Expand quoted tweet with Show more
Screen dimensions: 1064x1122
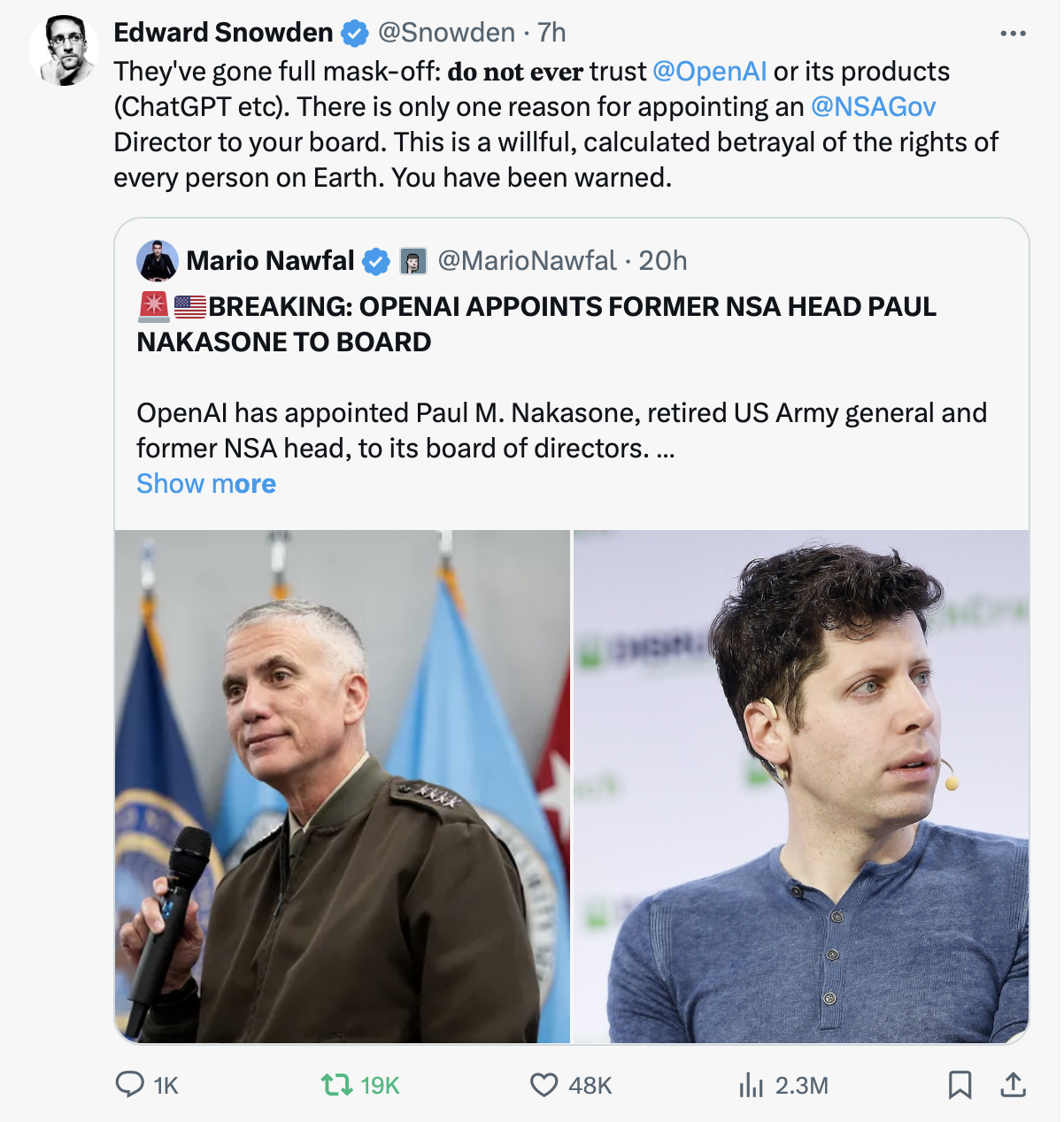point(206,484)
